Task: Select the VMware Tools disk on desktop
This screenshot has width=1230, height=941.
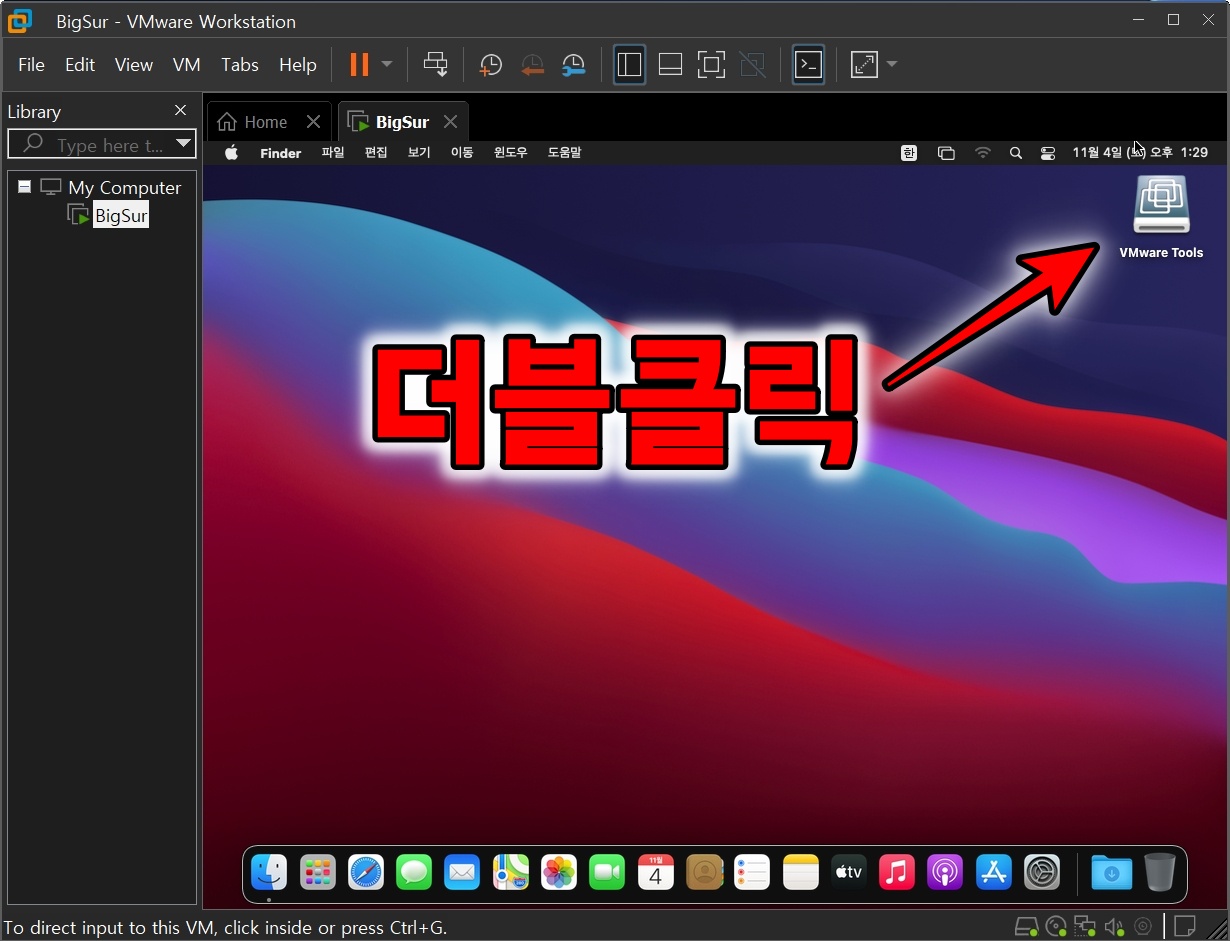Action: pyautogui.click(x=1161, y=217)
